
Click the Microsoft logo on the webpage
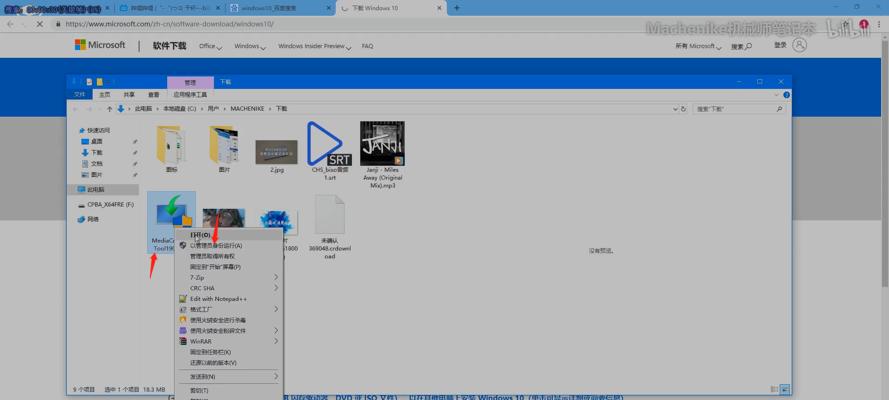(x=100, y=45)
